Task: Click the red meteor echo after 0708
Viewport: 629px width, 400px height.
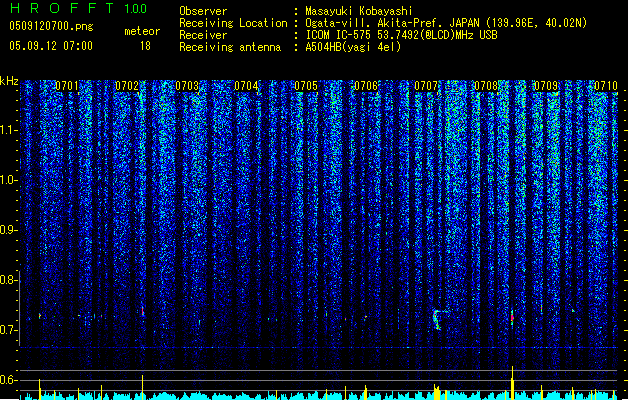Action: tap(512, 317)
